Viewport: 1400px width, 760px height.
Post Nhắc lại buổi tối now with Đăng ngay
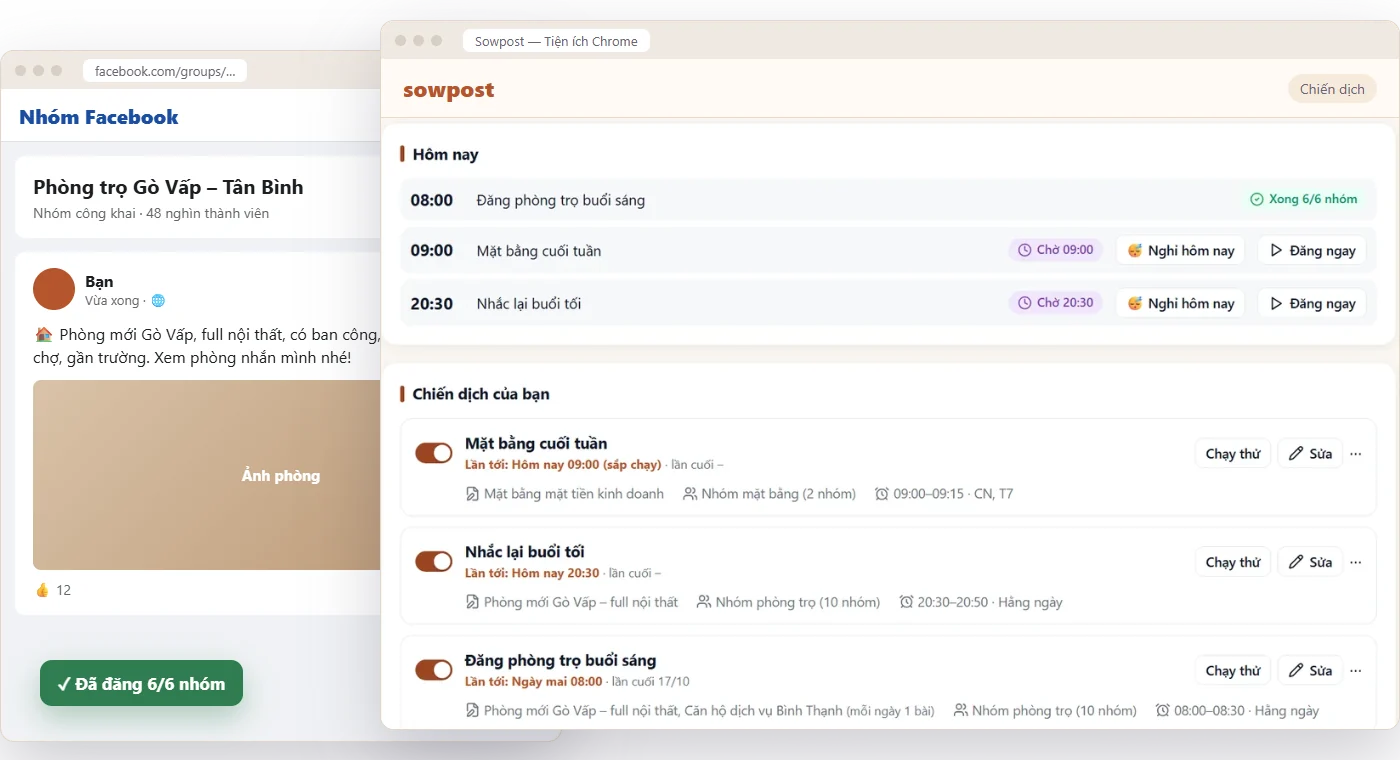tap(1312, 303)
